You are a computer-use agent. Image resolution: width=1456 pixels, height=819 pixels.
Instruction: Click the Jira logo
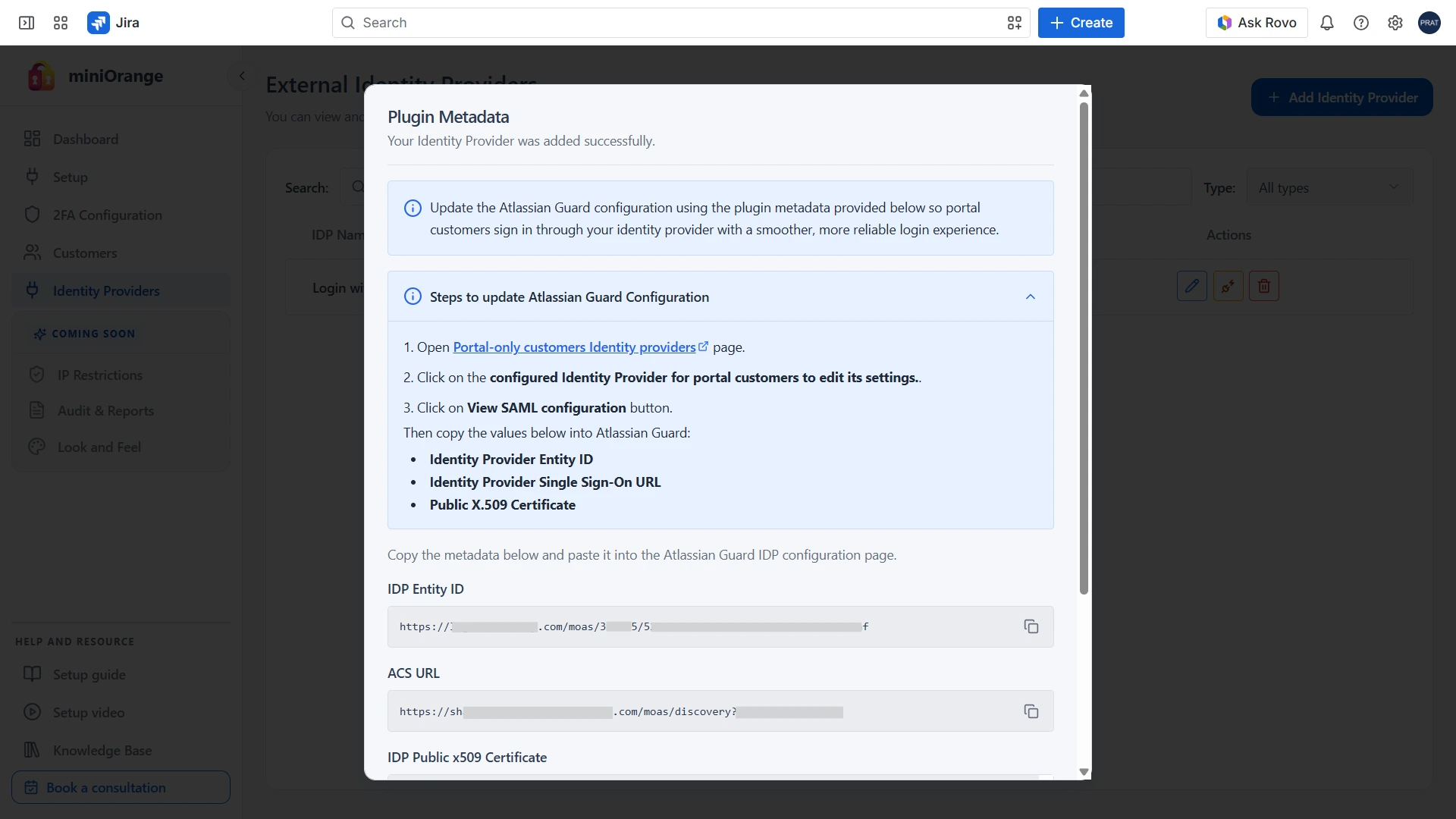[114, 23]
